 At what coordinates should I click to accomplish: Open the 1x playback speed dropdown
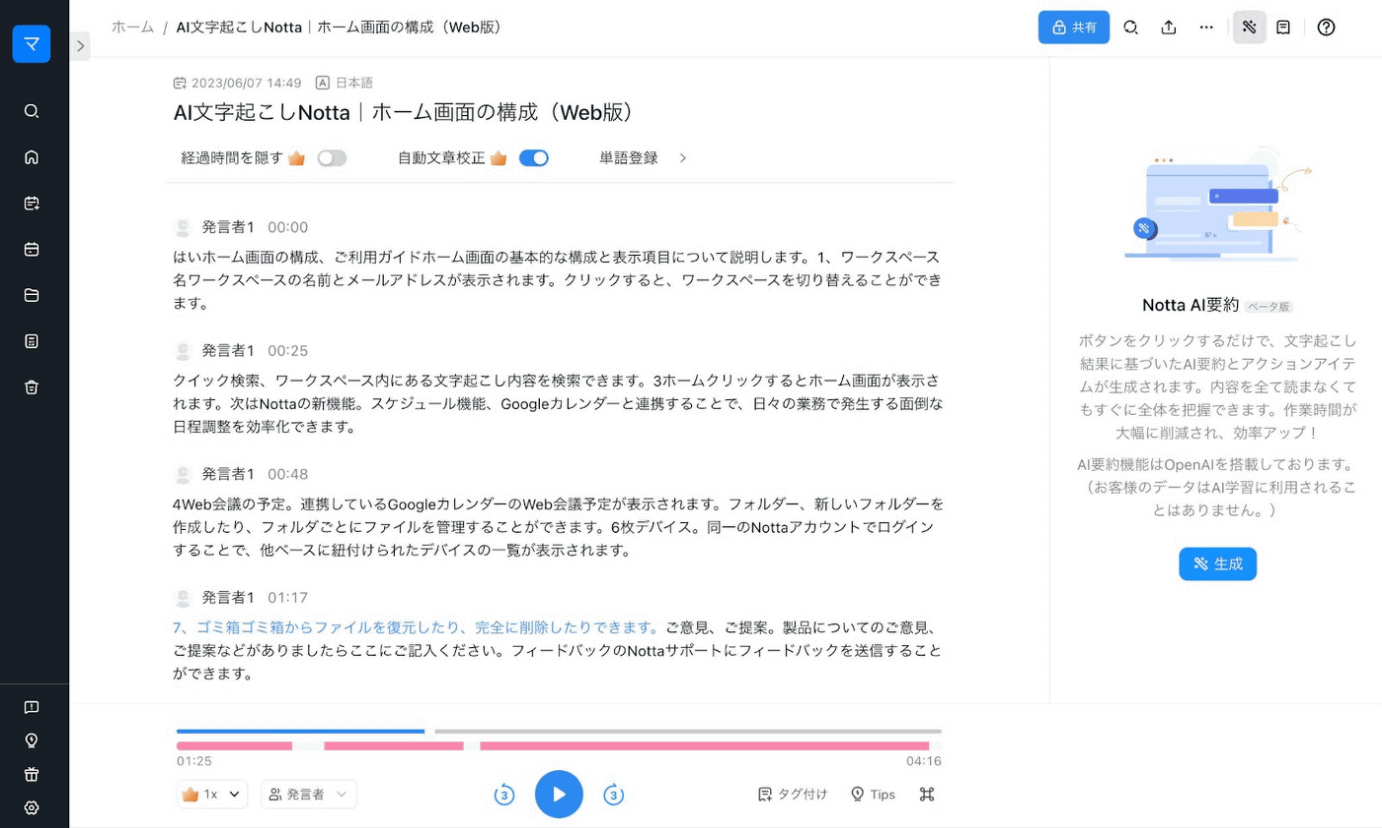212,794
